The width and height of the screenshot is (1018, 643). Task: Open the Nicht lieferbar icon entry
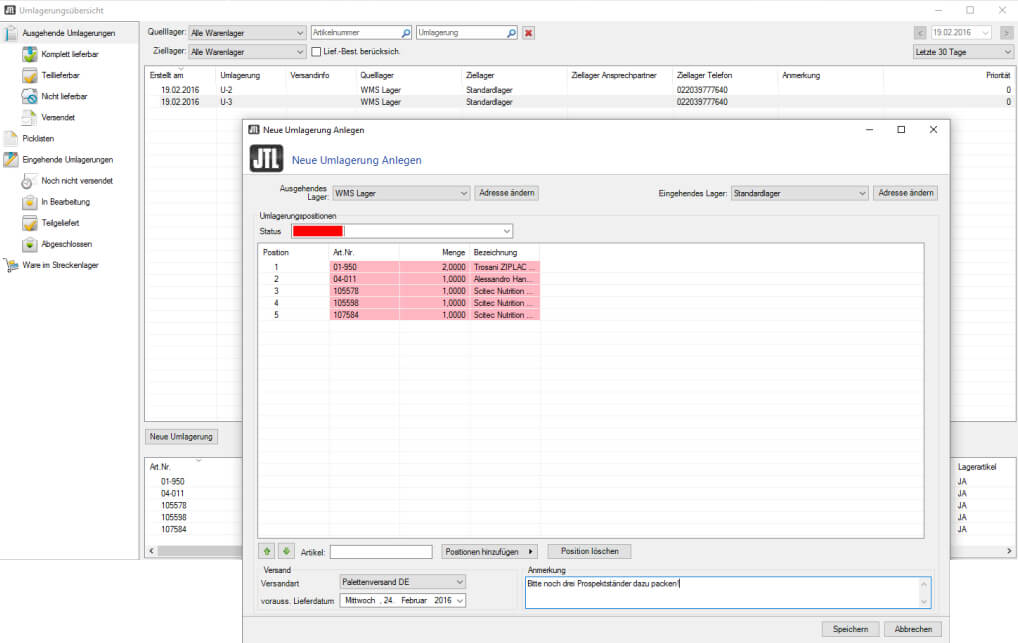click(x=30, y=96)
